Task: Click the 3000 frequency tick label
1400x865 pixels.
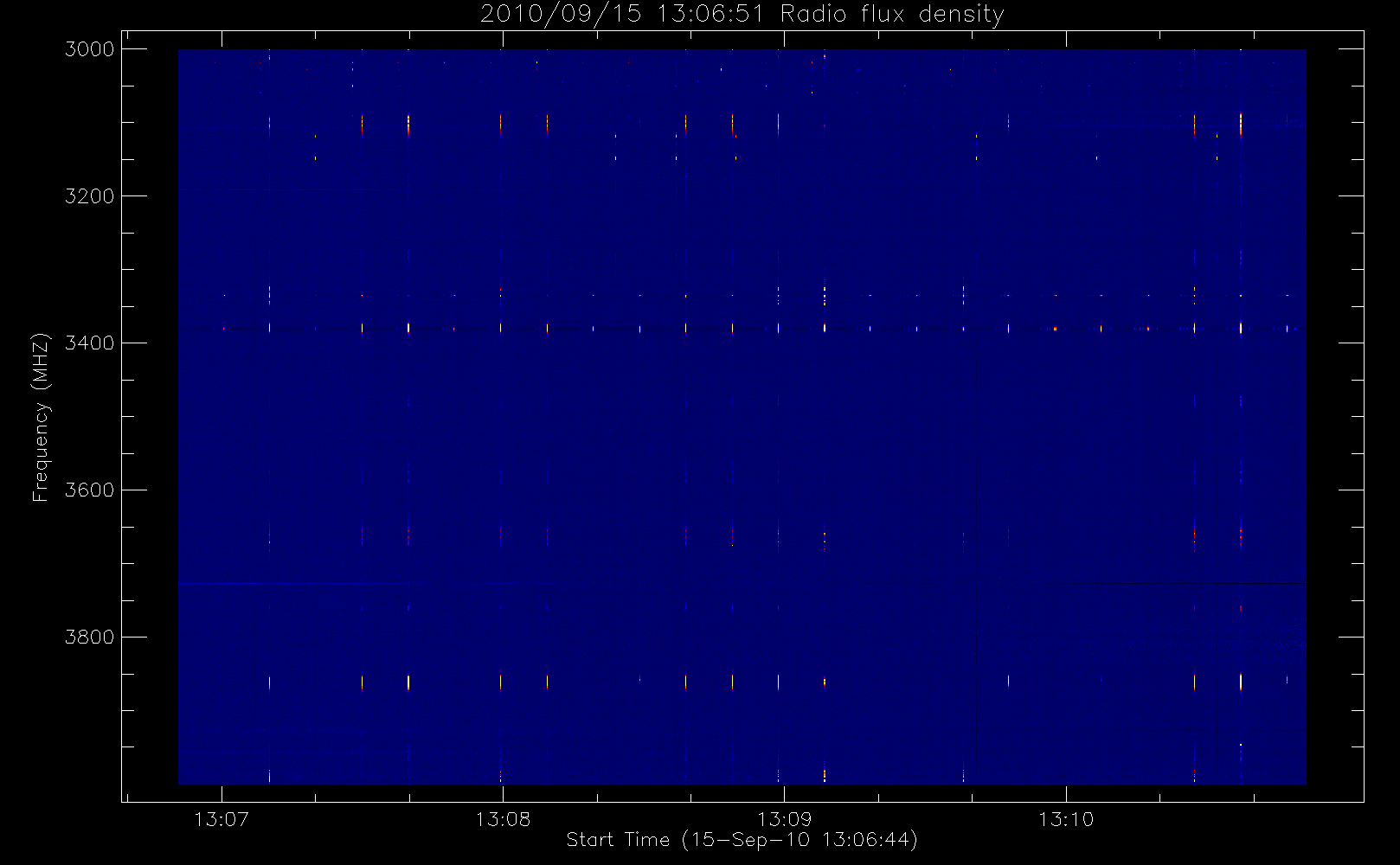Action: click(90, 49)
